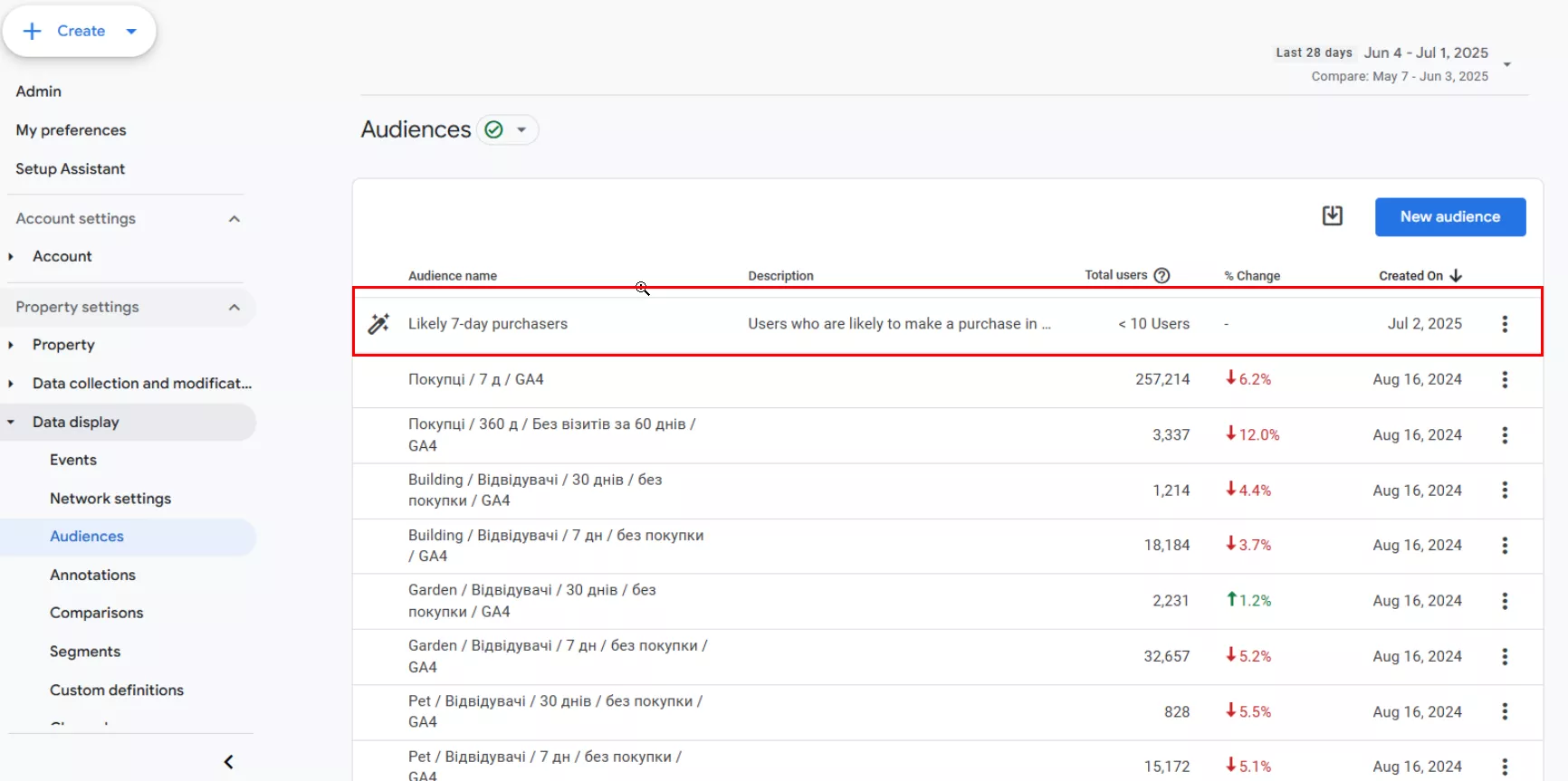This screenshot has width=1568, height=781.
Task: Open more options for 3,337 users audience
Action: [1504, 435]
